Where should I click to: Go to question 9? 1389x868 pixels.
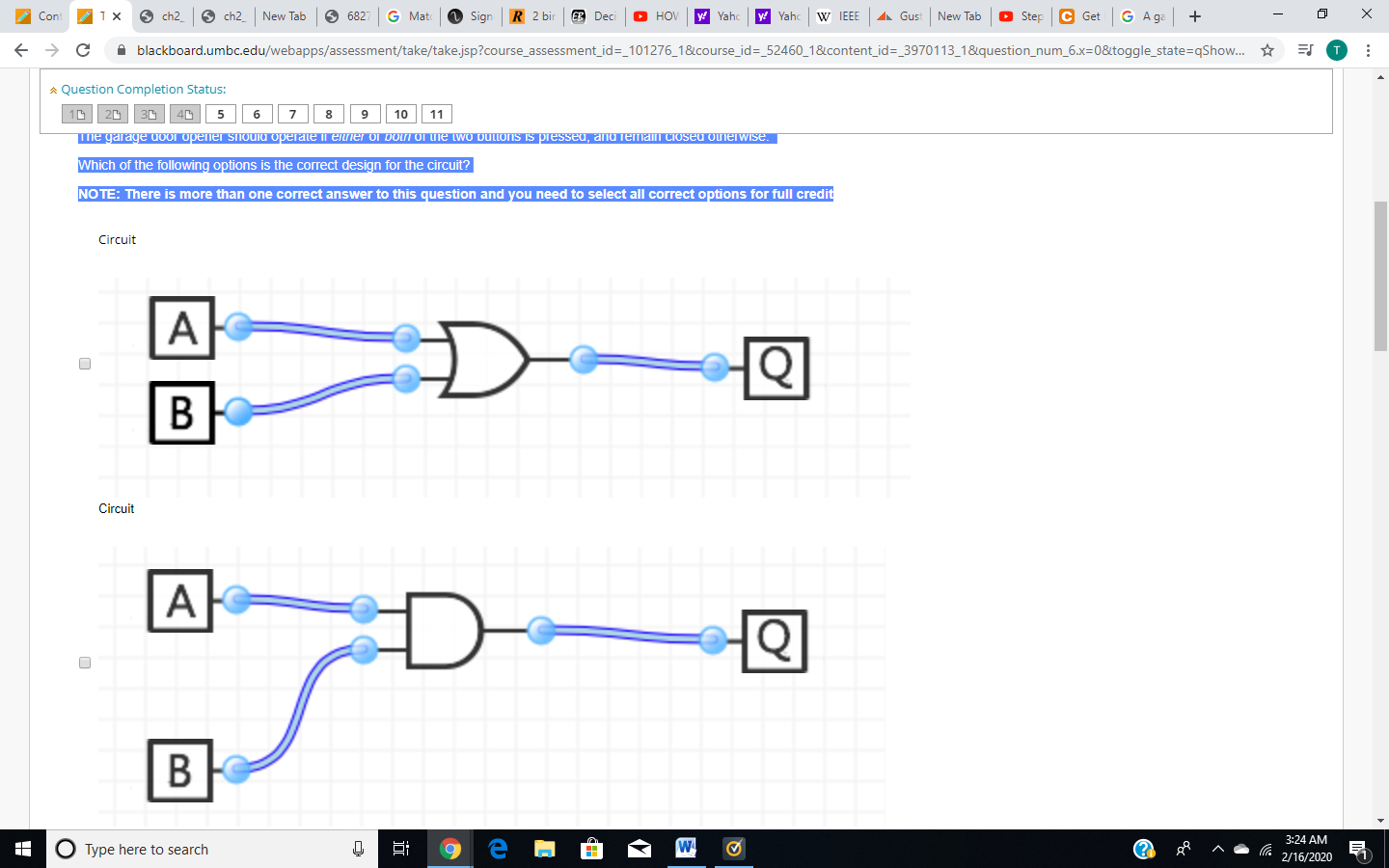(365, 114)
